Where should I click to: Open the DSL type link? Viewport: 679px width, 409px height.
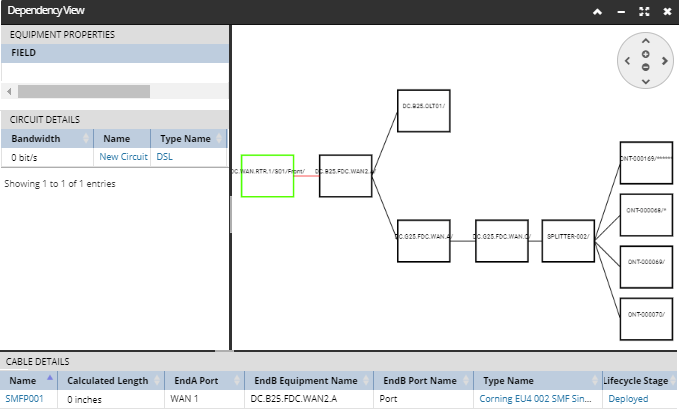point(165,157)
